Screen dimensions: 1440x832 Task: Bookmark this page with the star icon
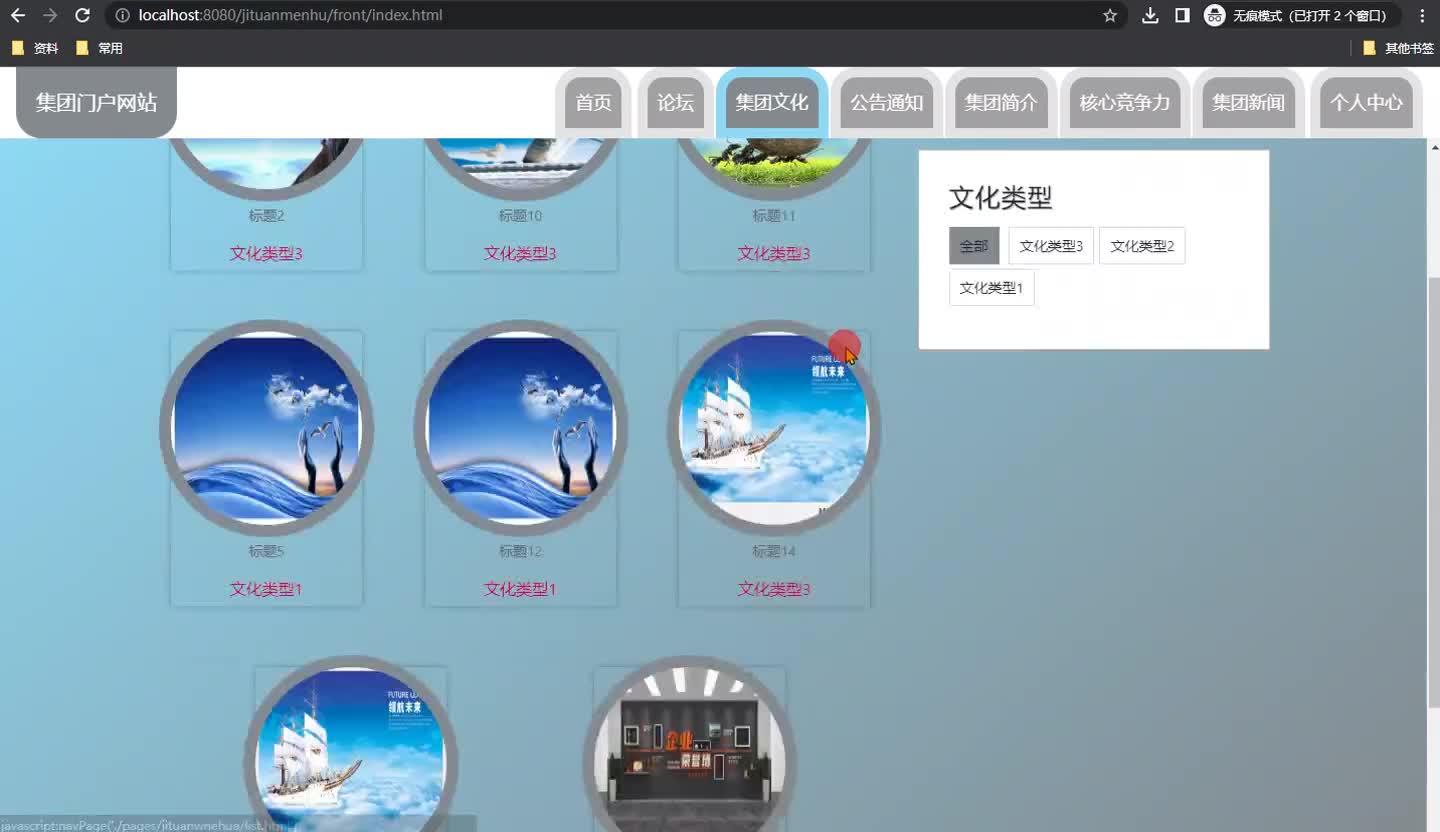1110,15
